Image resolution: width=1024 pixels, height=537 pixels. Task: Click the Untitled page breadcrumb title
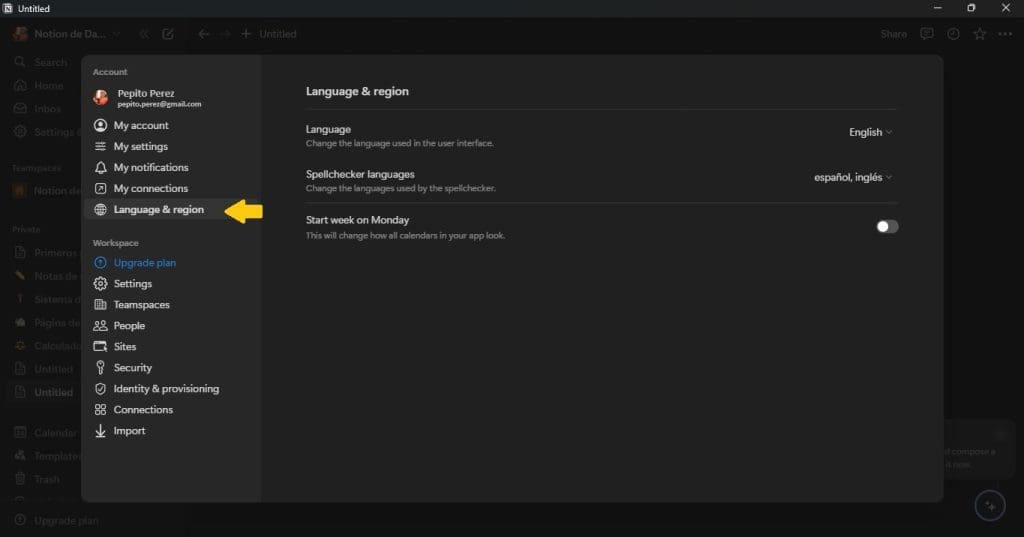click(x=278, y=34)
